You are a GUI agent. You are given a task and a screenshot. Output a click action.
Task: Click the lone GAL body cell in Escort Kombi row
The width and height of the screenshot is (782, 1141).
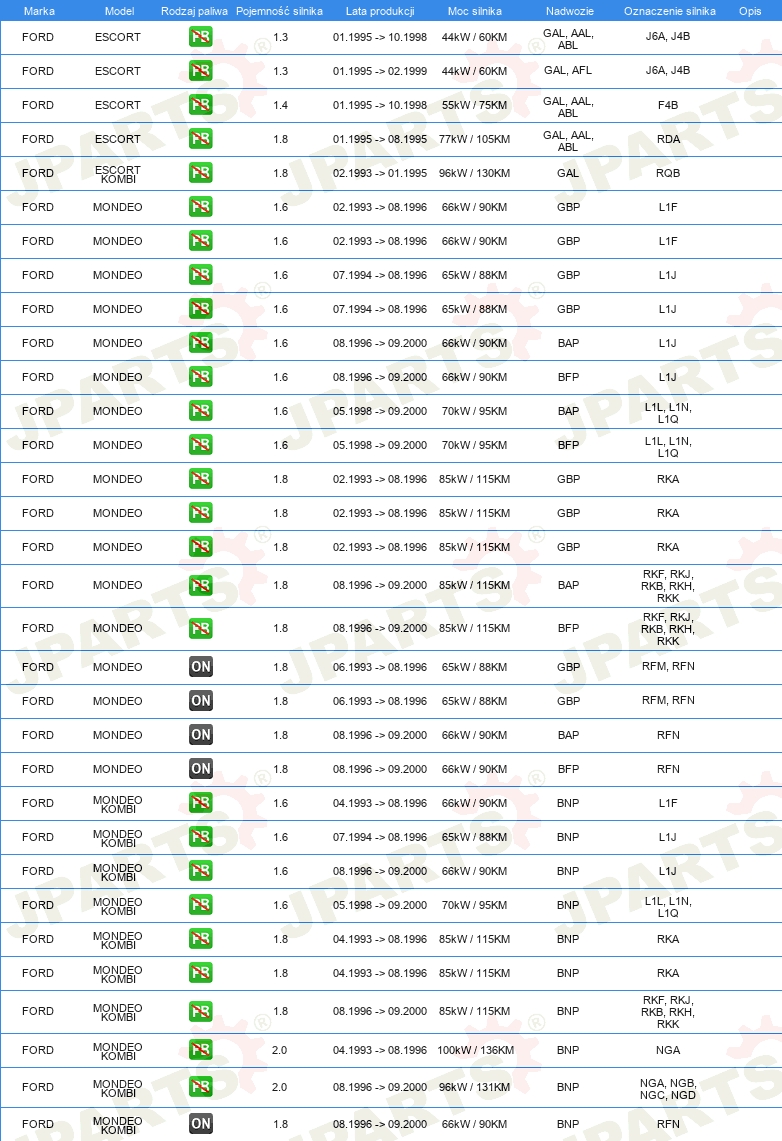coord(568,173)
